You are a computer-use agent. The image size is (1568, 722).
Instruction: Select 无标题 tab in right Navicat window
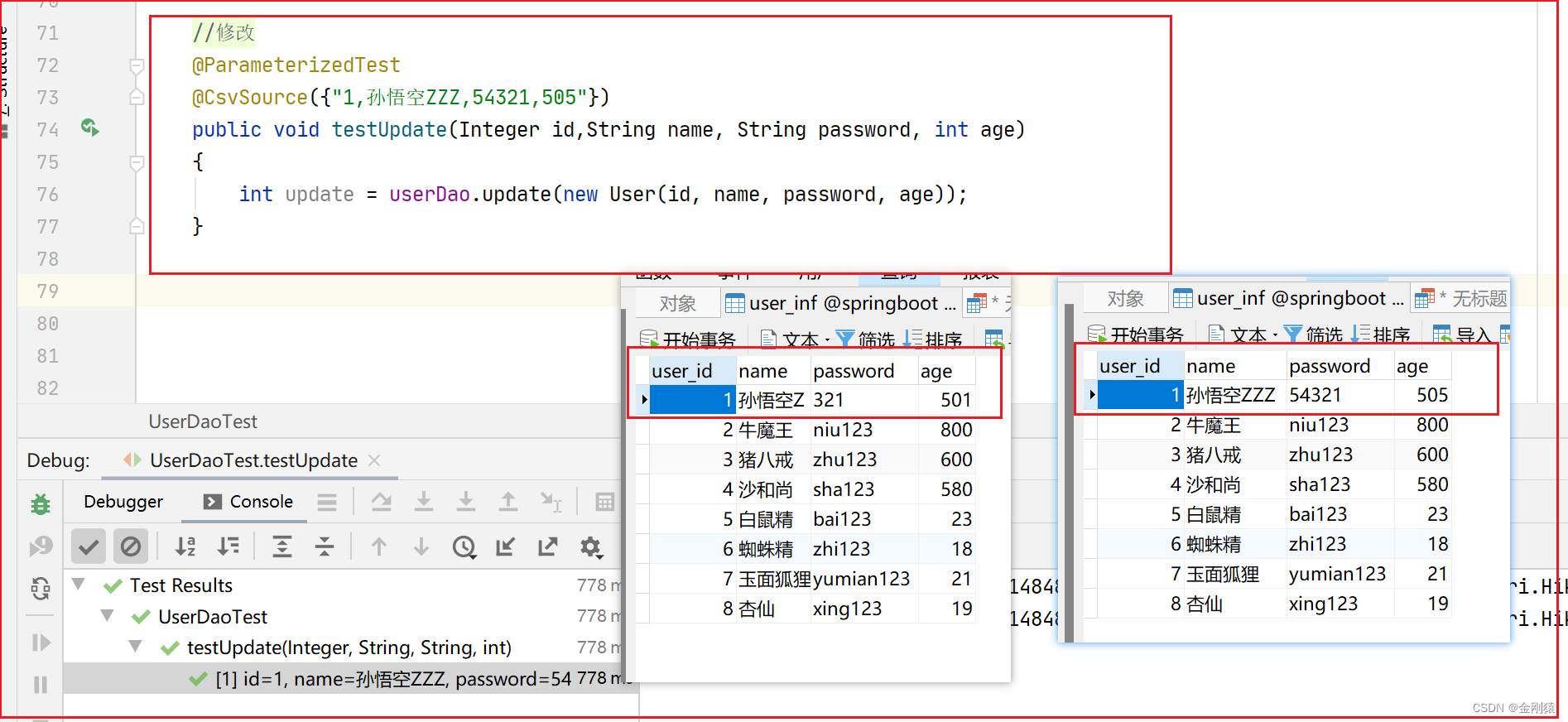point(1462,299)
